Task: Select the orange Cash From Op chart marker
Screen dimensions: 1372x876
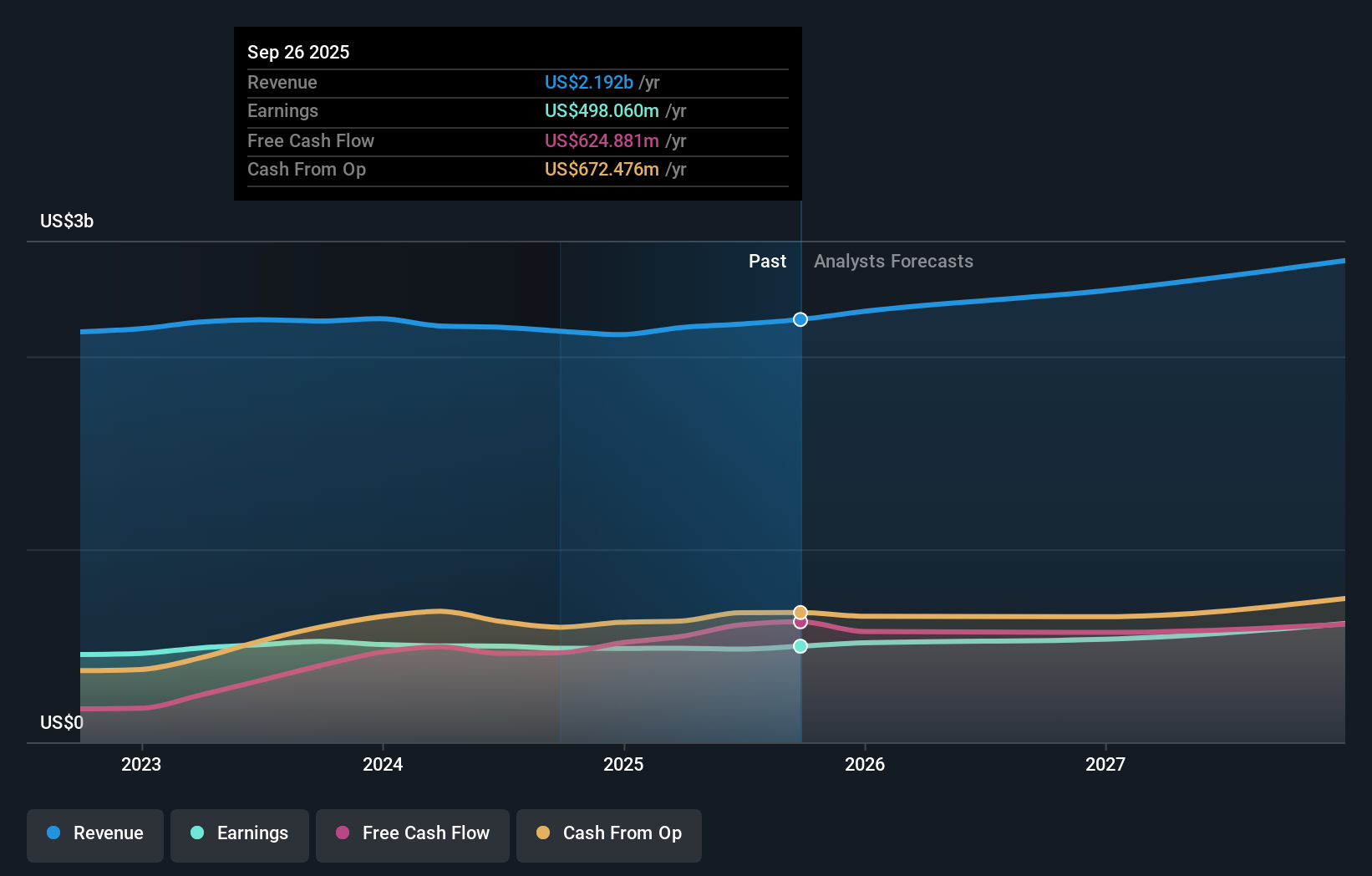Action: (800, 610)
